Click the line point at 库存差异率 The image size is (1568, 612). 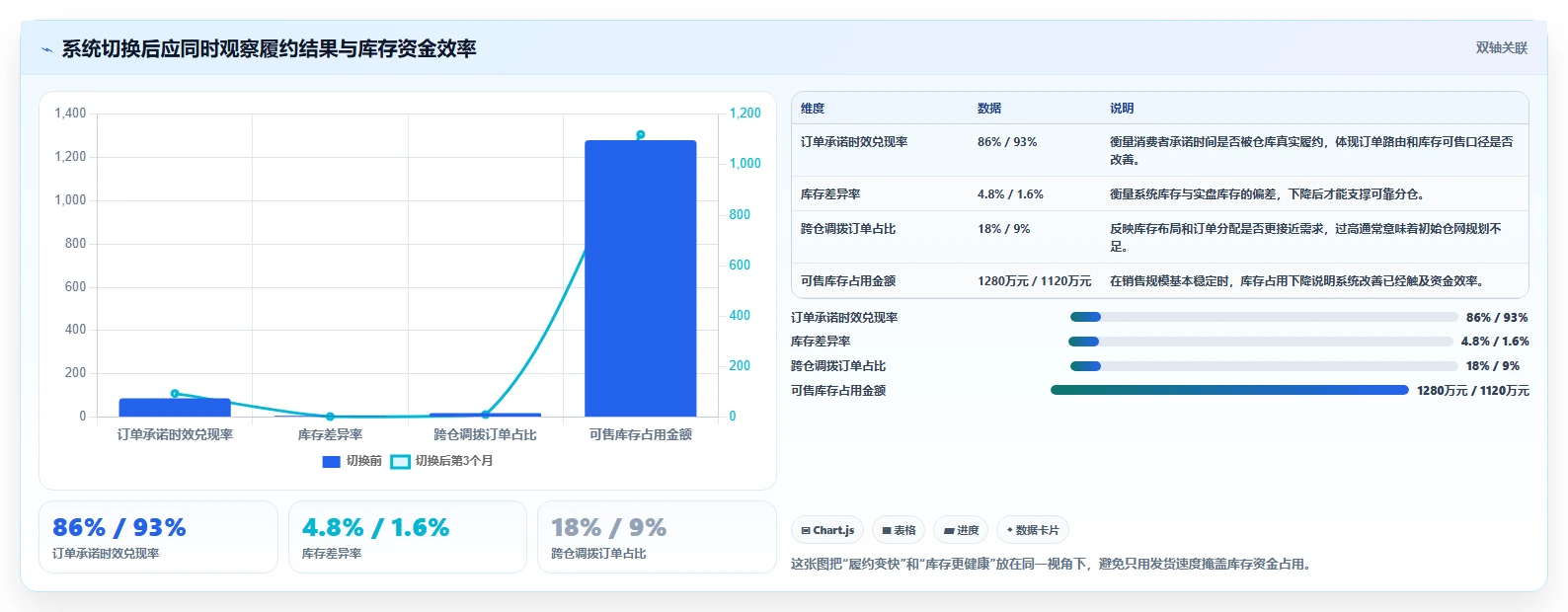pos(330,417)
